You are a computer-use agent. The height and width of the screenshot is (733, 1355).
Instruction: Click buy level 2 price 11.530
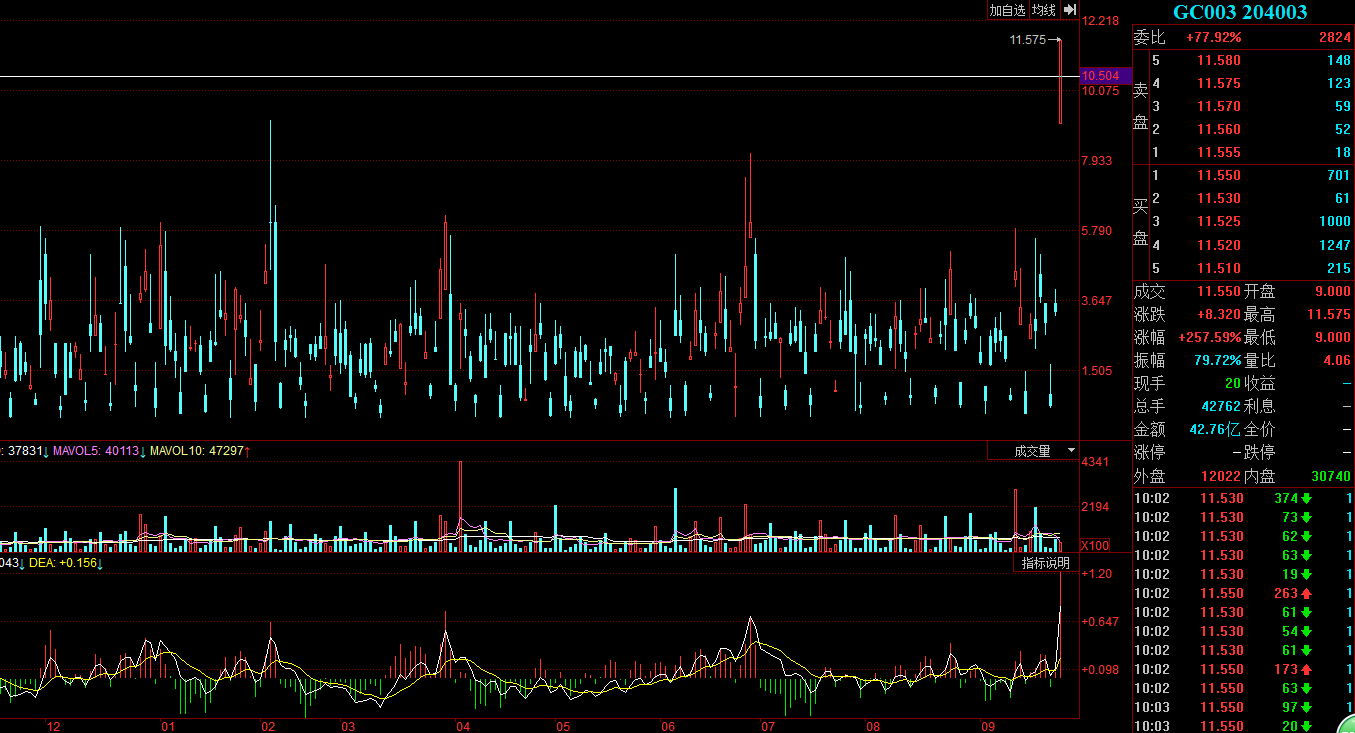tap(1219, 198)
